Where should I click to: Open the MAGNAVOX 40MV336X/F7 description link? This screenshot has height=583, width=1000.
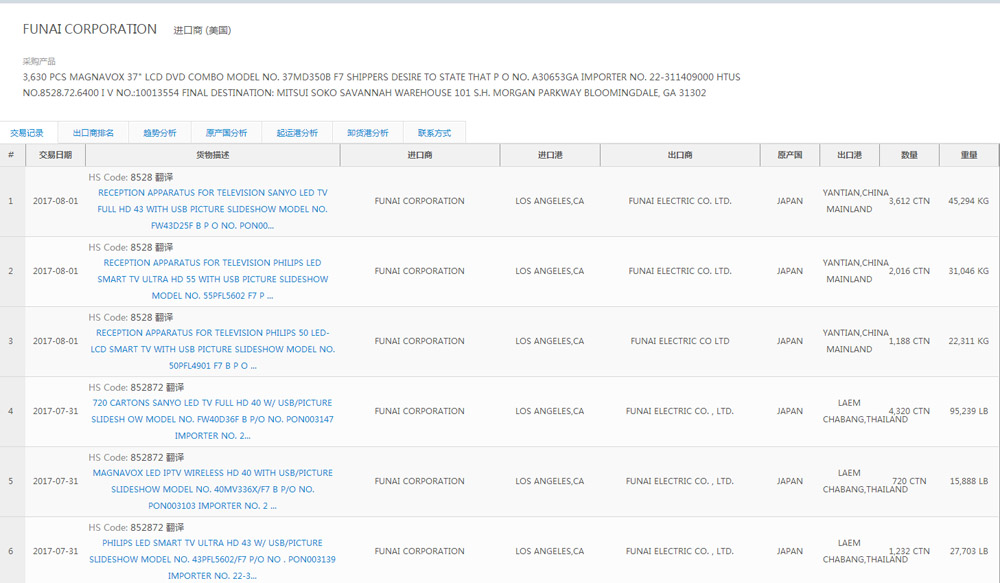[x=212, y=490]
